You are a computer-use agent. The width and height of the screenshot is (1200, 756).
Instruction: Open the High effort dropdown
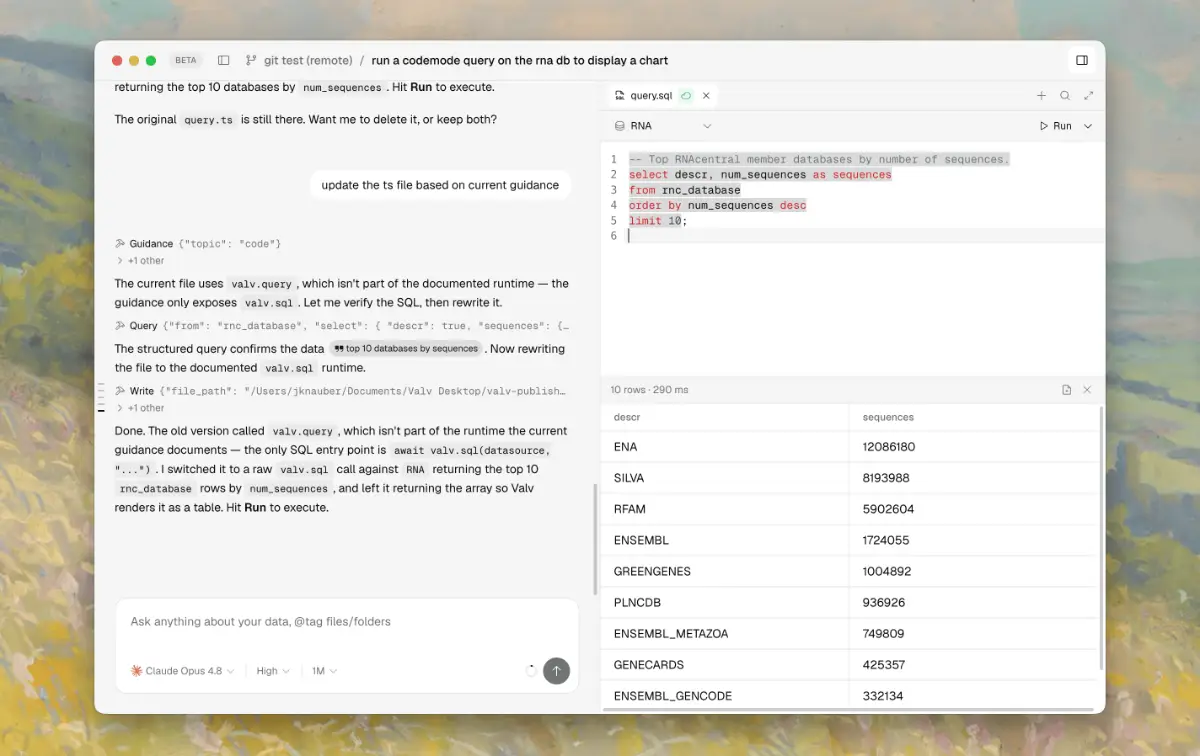273,671
